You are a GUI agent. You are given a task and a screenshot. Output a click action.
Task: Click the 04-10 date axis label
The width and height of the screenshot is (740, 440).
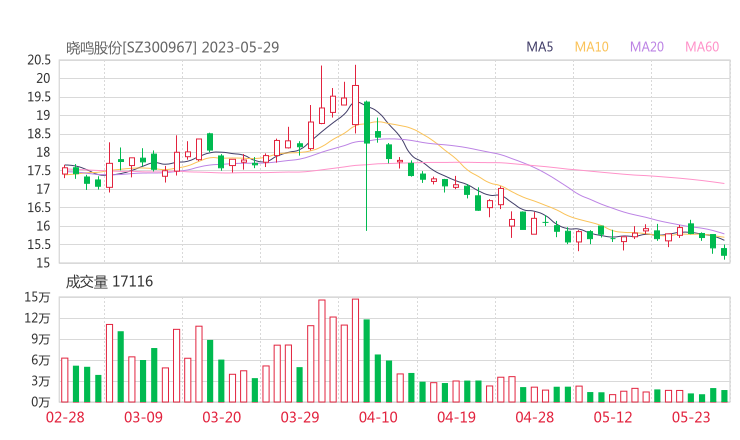[378, 417]
